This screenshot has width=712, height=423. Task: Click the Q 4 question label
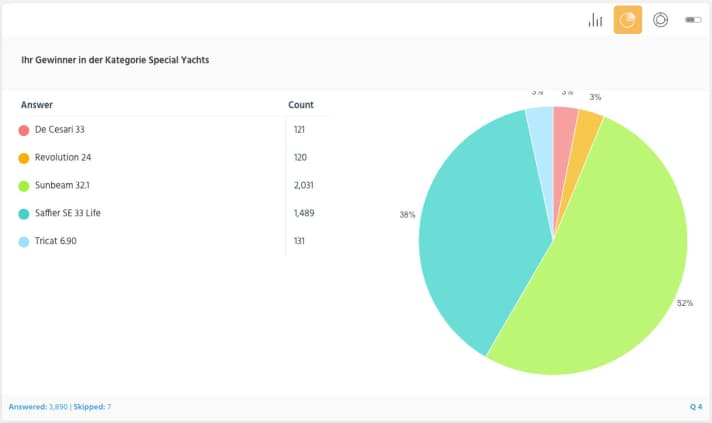pyautogui.click(x=696, y=407)
